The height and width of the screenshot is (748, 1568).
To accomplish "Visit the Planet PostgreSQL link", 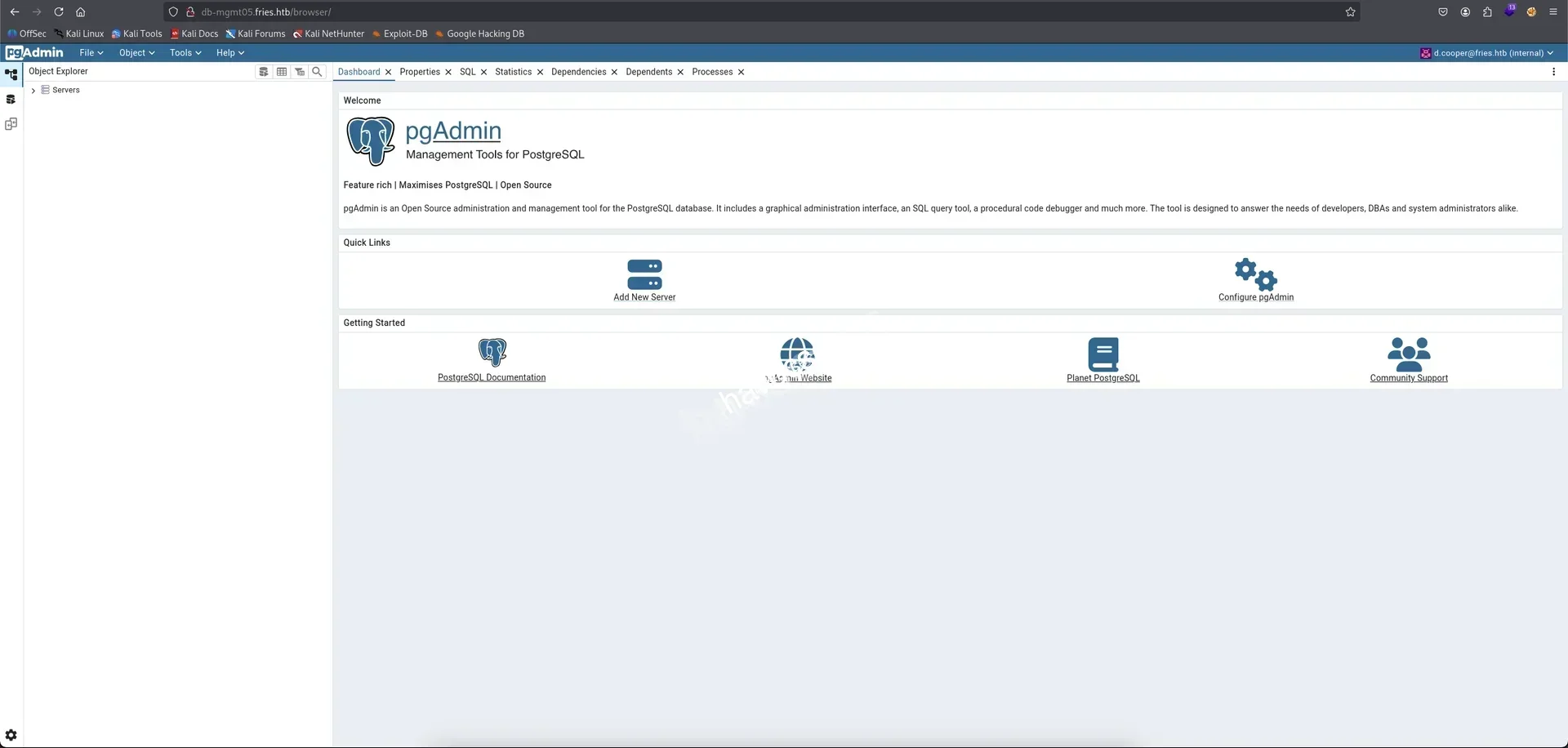I will [1102, 377].
